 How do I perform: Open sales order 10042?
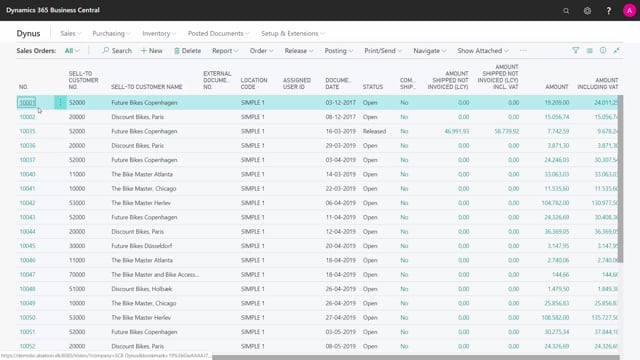pyautogui.click(x=27, y=203)
